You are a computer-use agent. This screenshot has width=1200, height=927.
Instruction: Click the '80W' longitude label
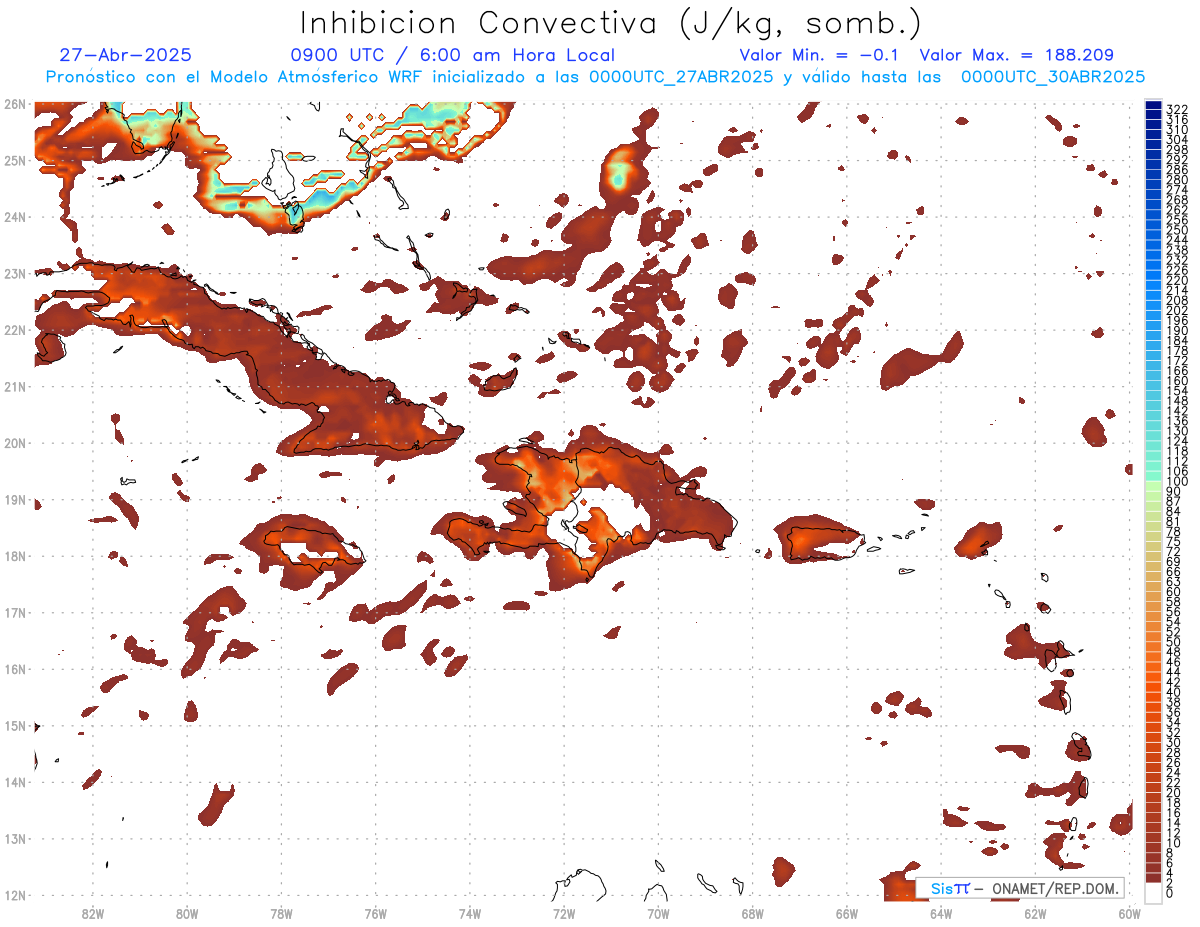click(x=186, y=913)
